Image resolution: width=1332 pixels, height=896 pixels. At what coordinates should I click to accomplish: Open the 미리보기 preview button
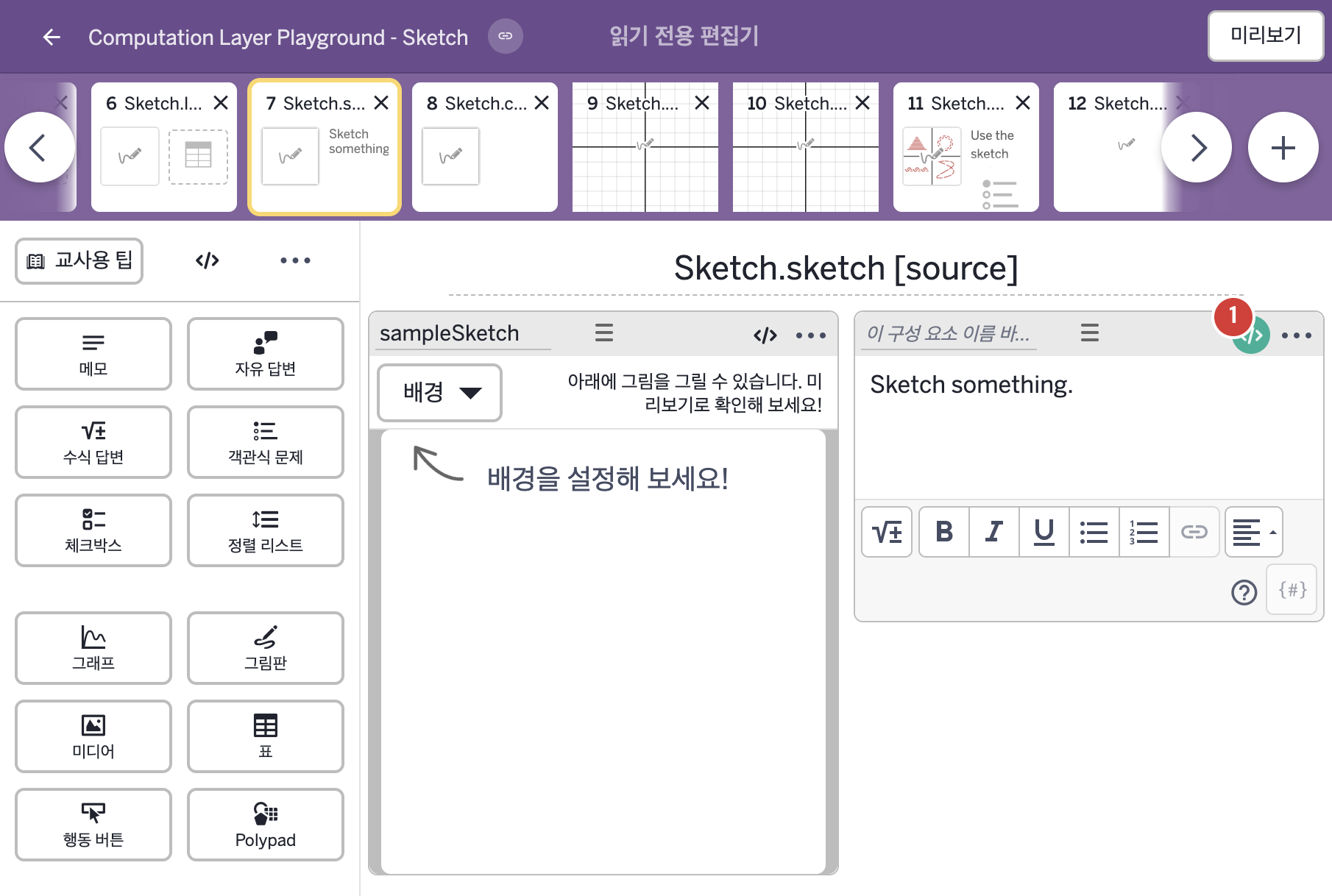1266,35
